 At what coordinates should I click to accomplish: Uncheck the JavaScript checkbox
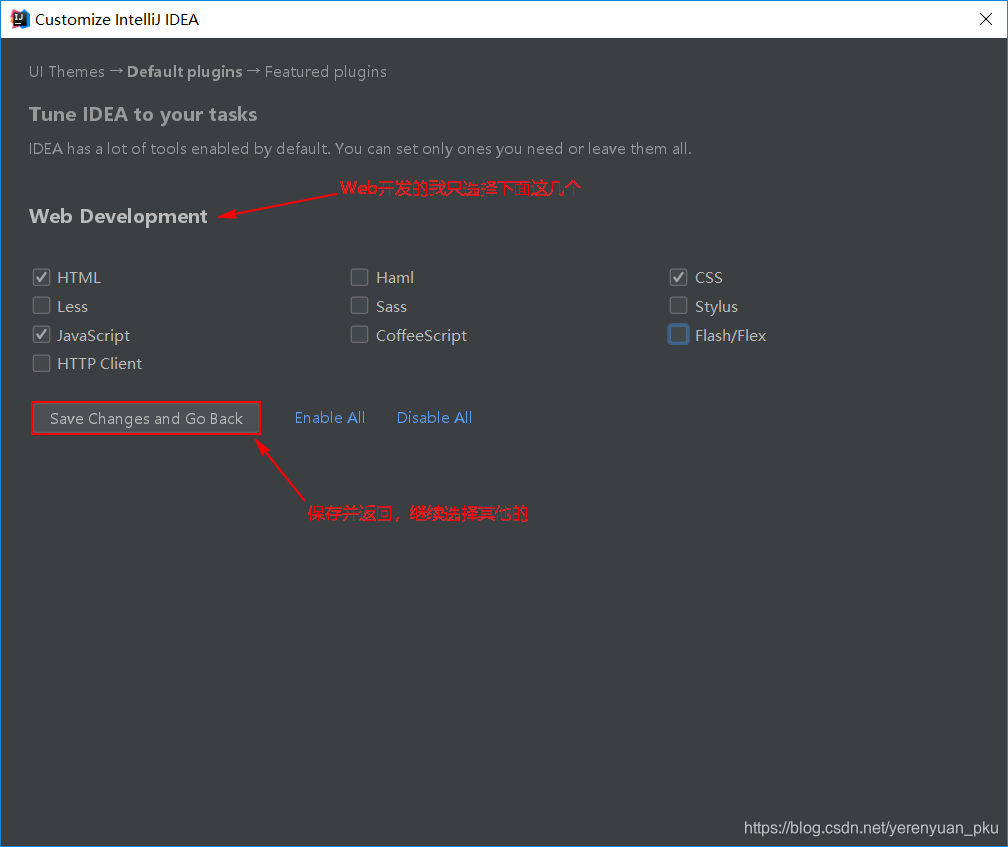[42, 335]
